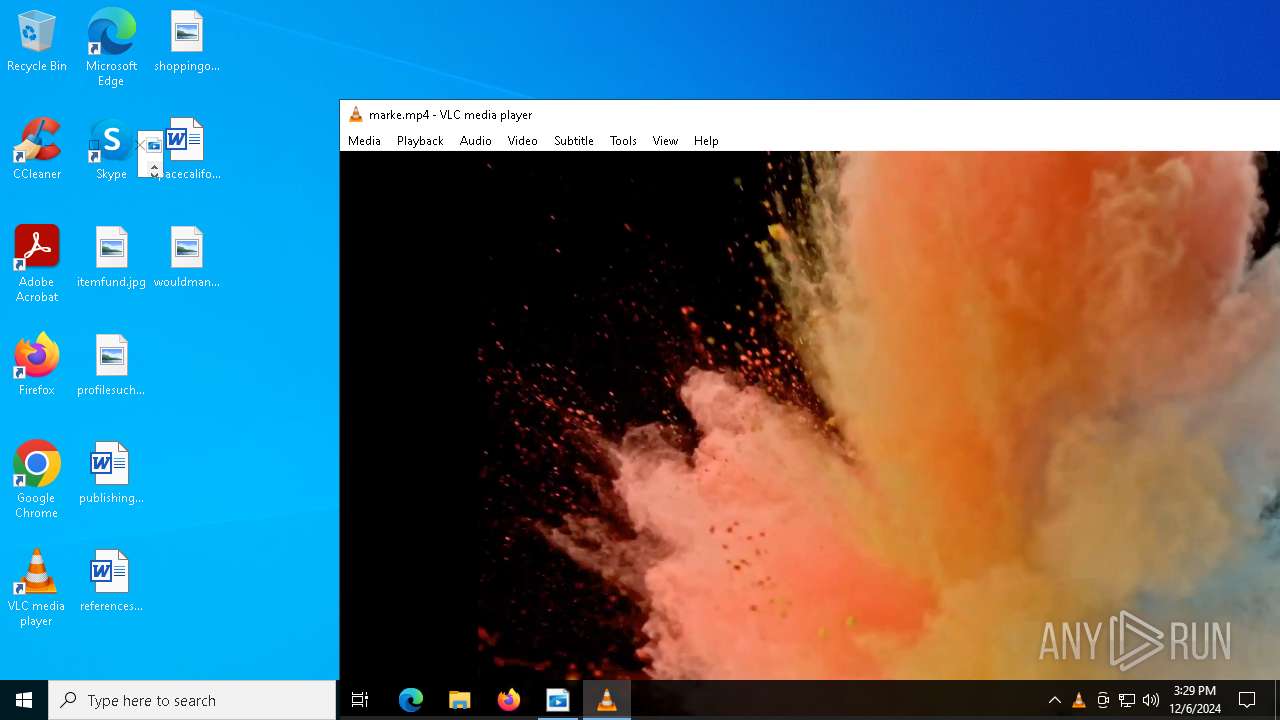1280x720 pixels.
Task: Select the profilesuch... image file icon
Action: tap(111, 366)
